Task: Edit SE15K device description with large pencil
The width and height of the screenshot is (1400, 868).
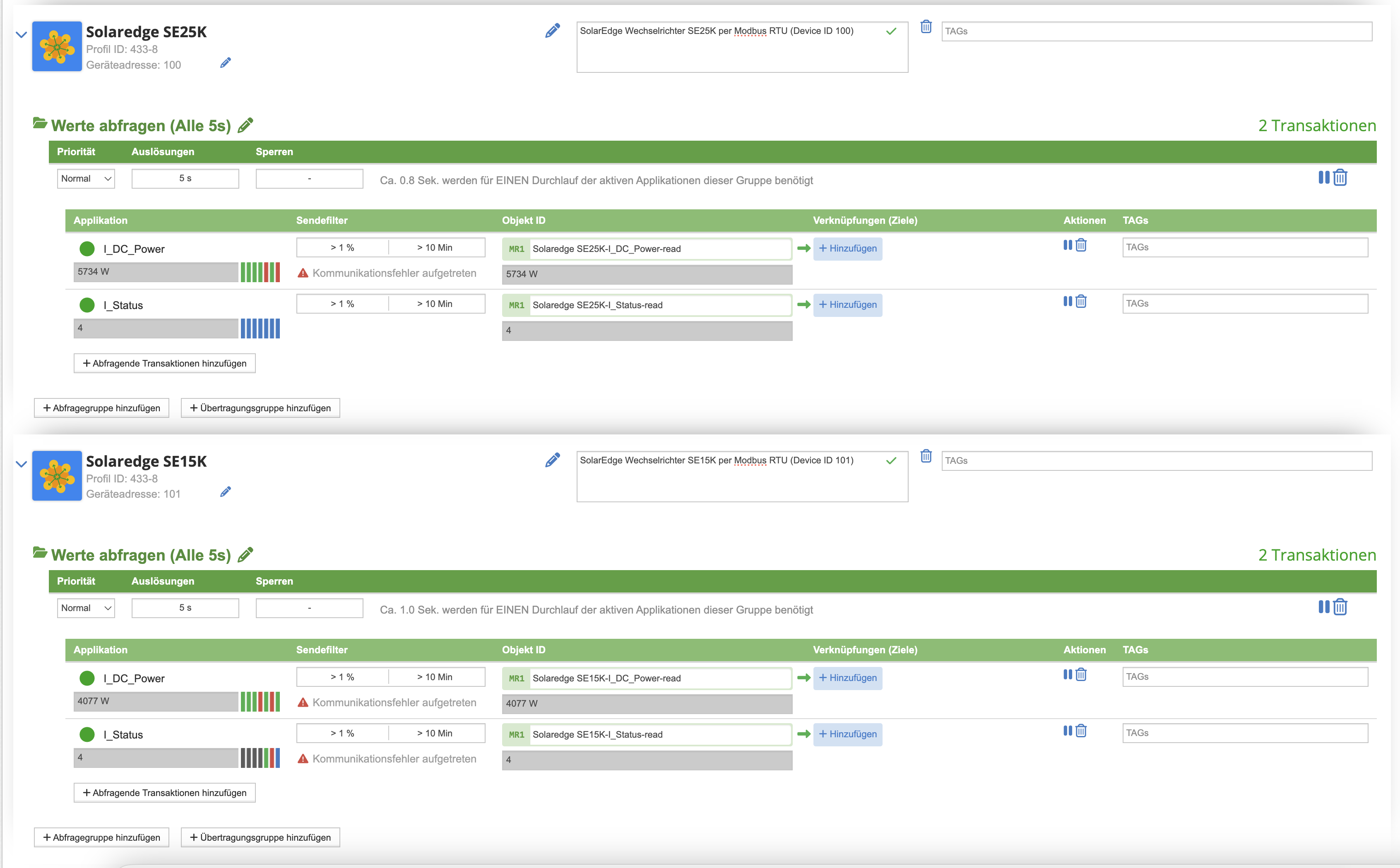Action: coord(552,460)
